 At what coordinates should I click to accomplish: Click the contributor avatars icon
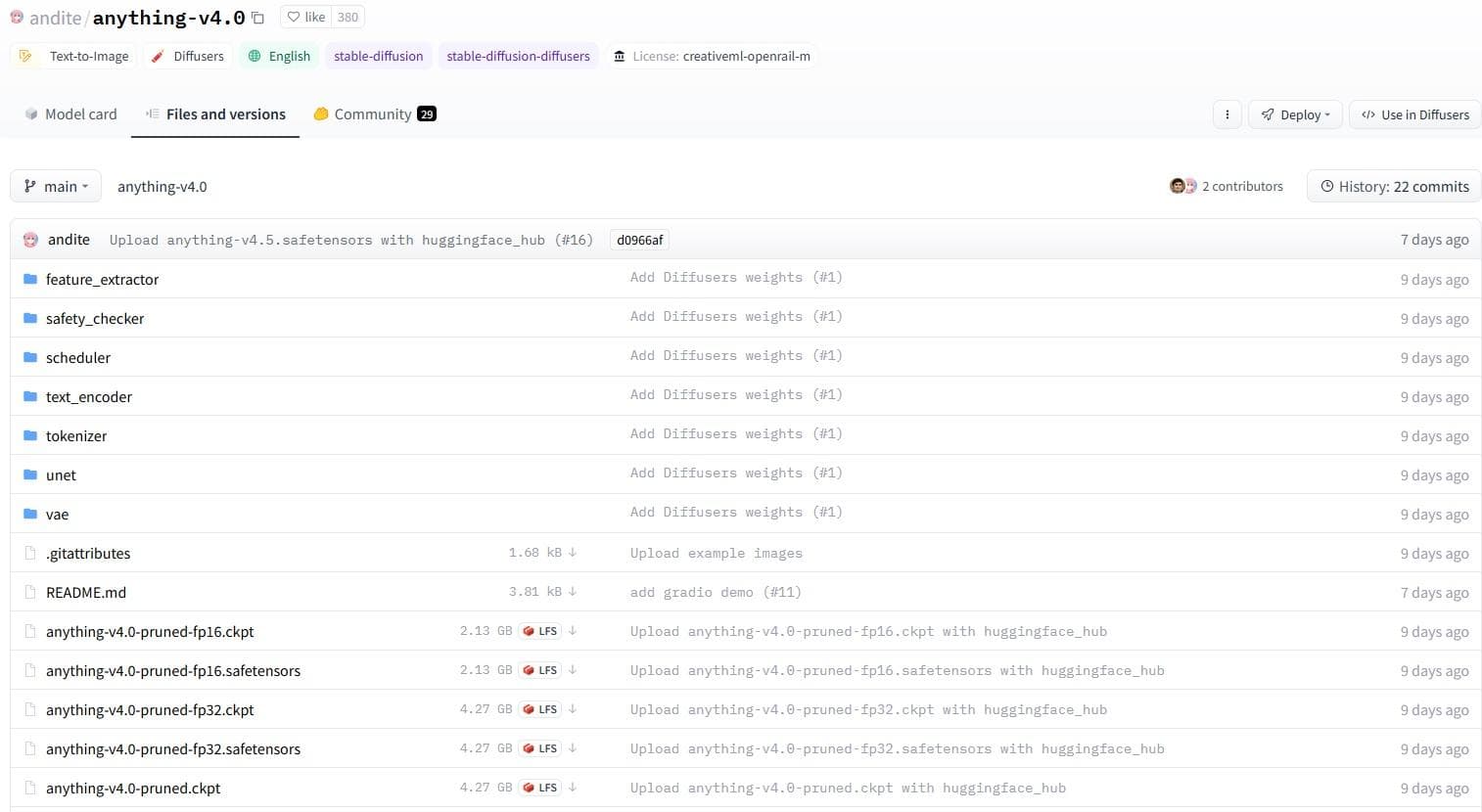coord(1182,186)
